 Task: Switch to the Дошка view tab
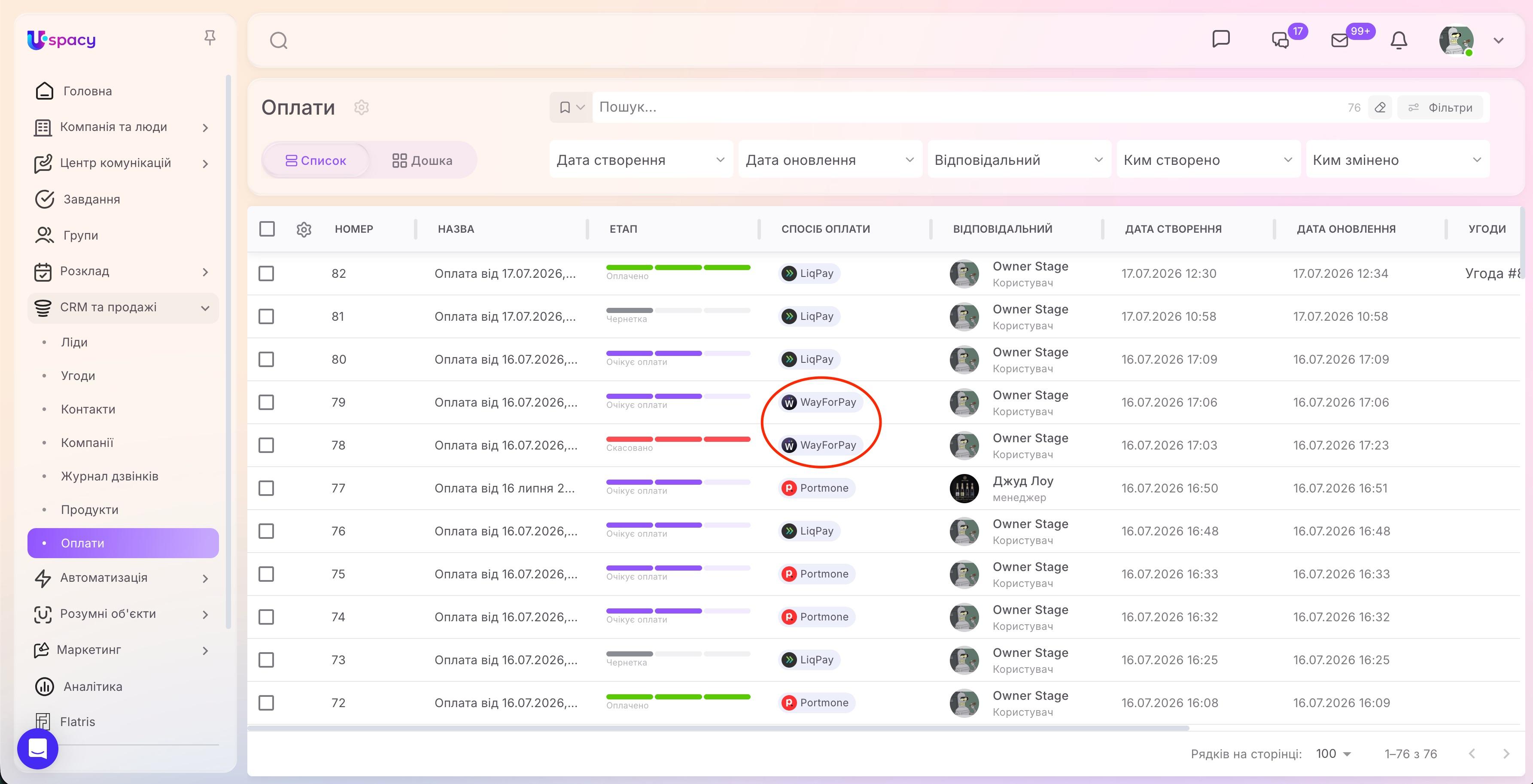coord(423,161)
